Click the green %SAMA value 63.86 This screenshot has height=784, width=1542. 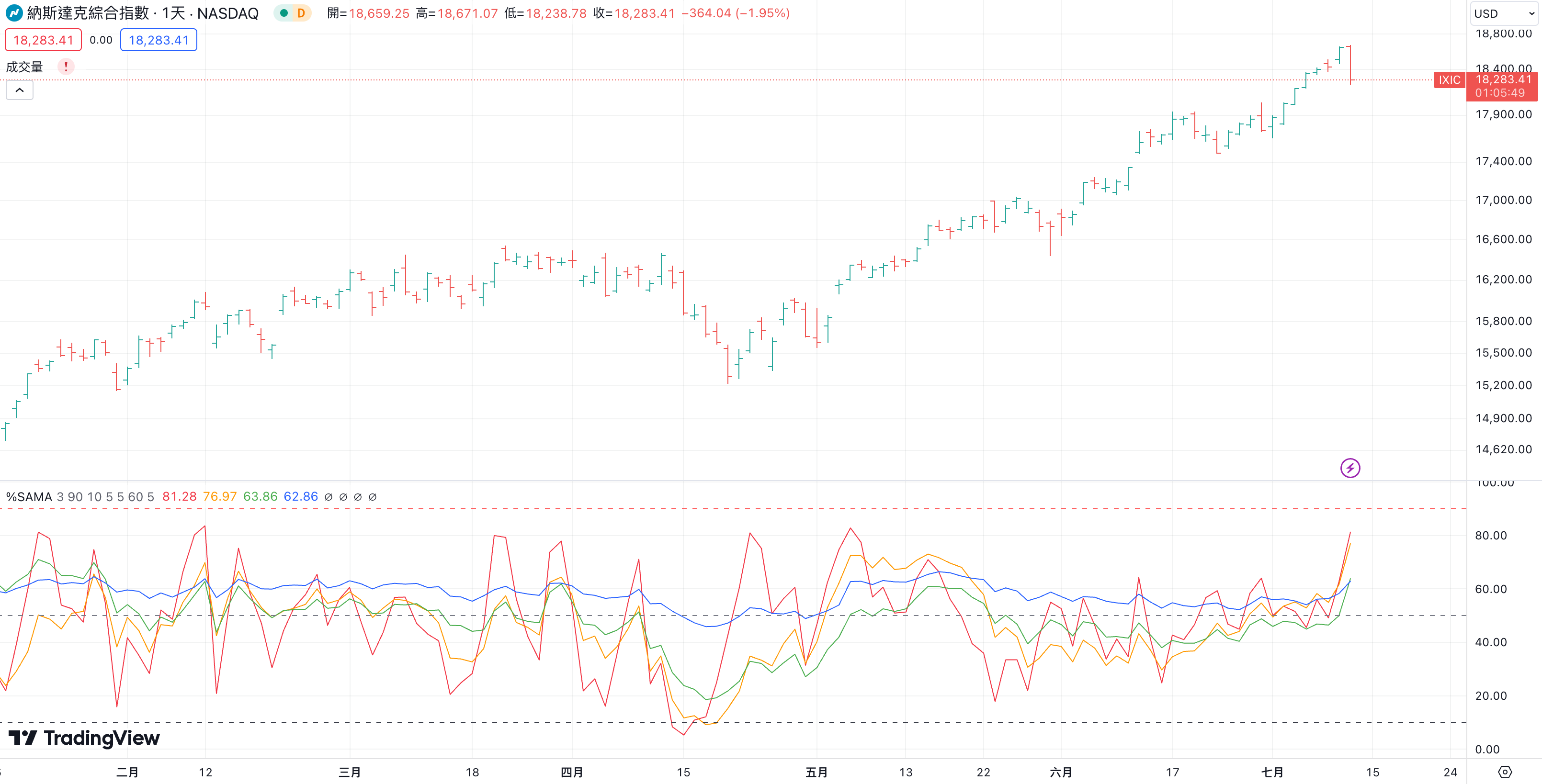[x=261, y=497]
